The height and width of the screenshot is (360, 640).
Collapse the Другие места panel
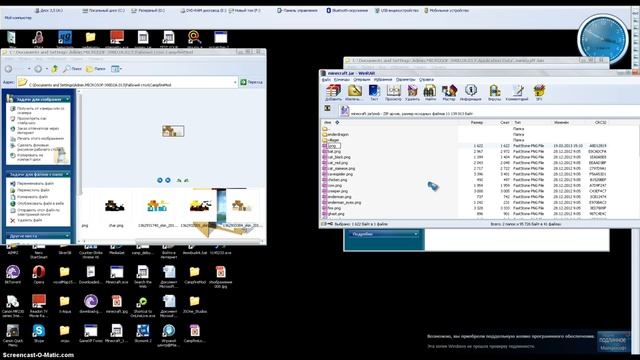[x=67, y=236]
